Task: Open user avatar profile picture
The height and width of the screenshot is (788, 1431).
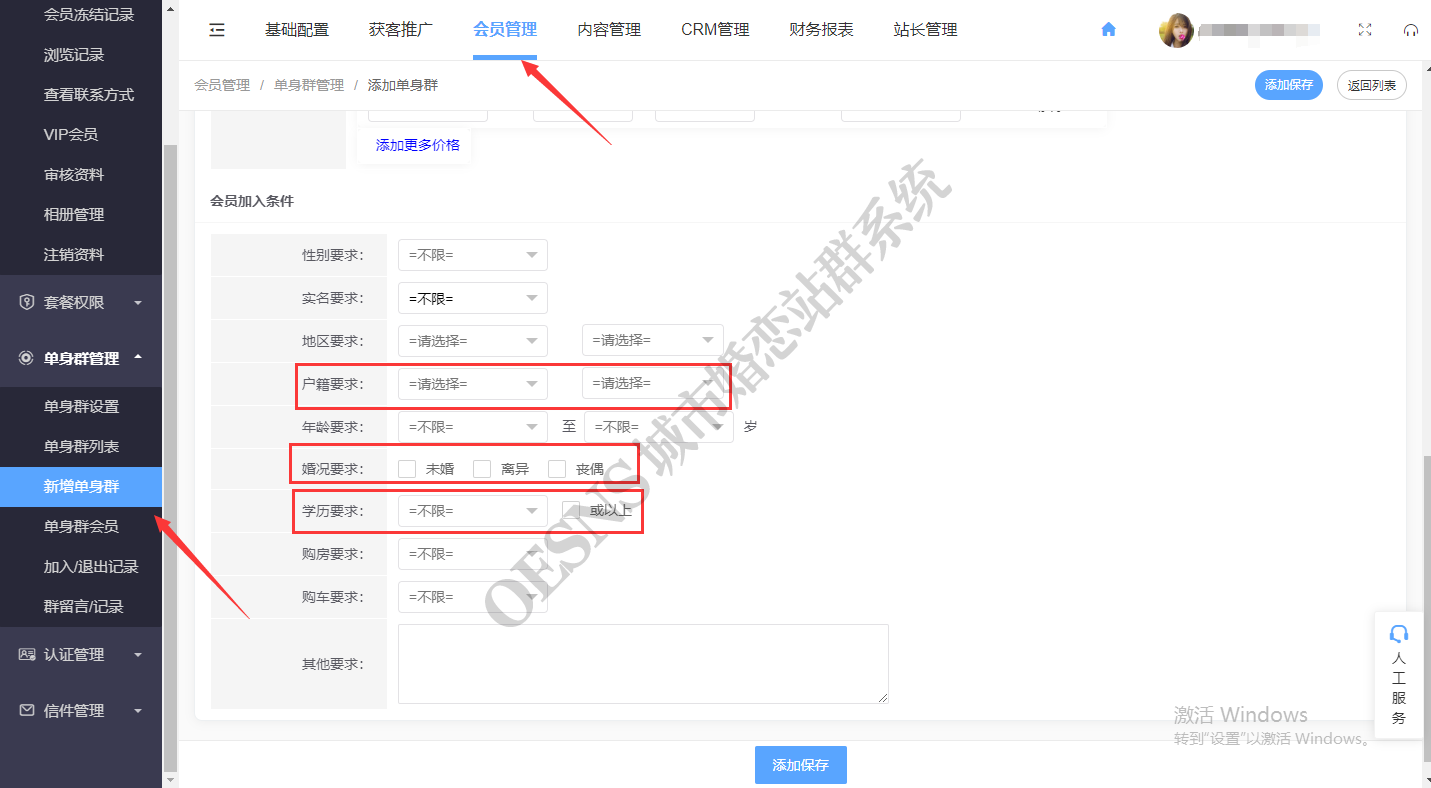Action: pos(1176,30)
